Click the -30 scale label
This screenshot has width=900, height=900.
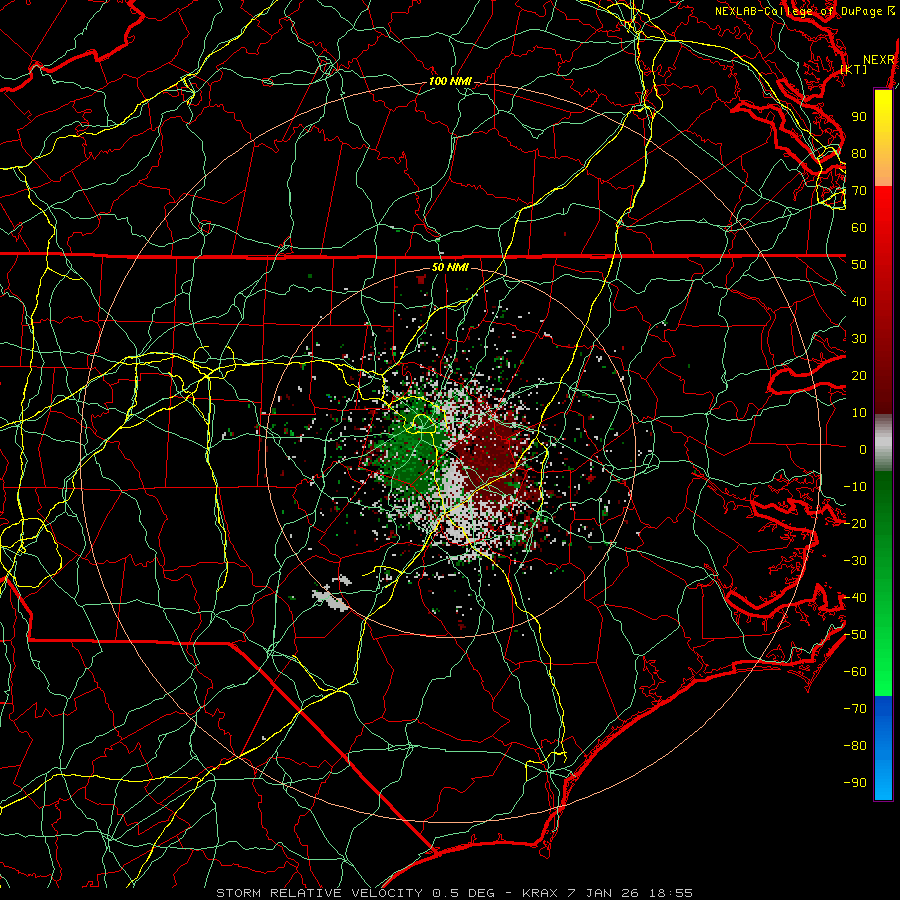click(x=855, y=561)
